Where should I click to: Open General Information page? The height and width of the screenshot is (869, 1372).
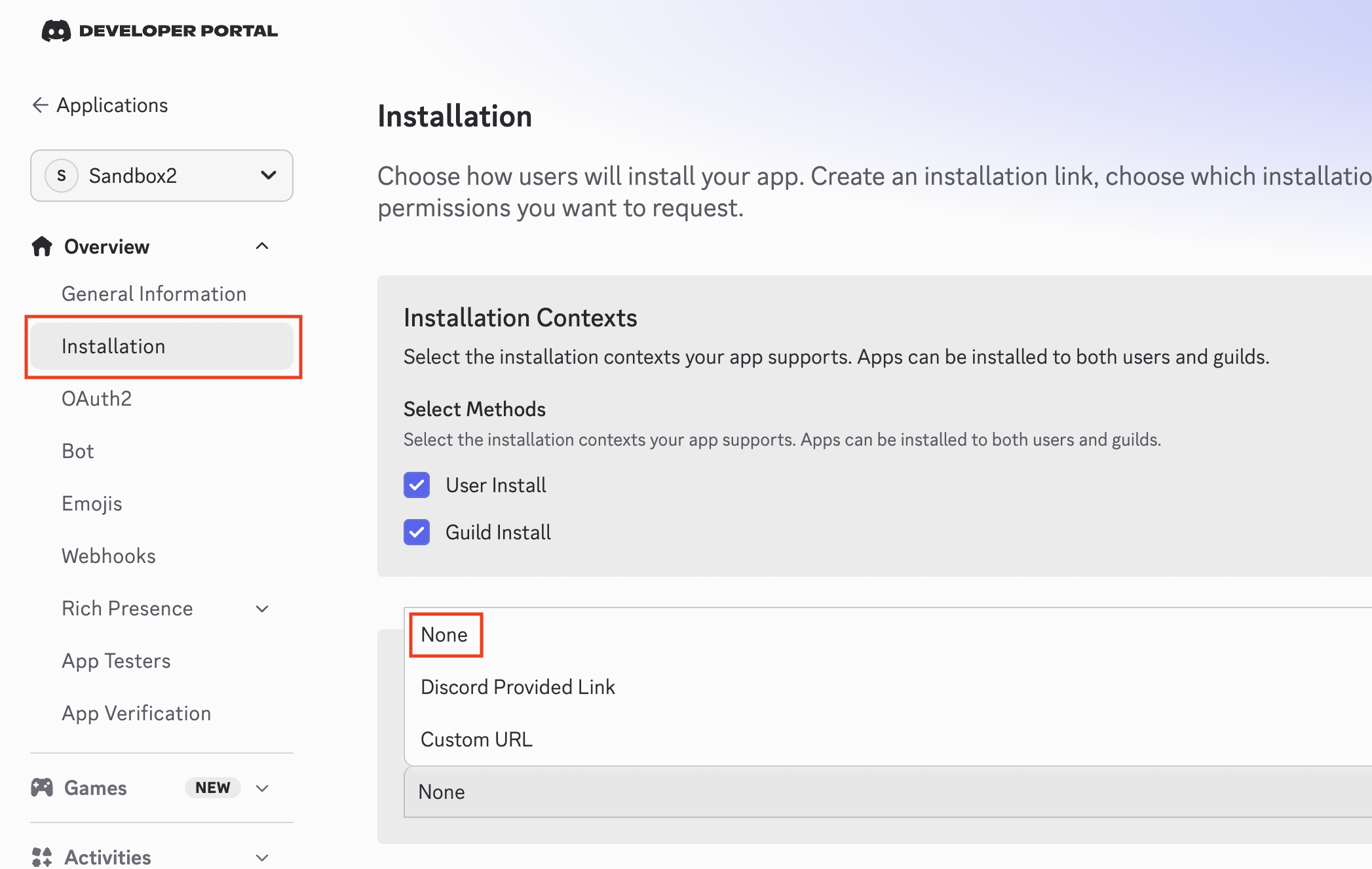click(154, 294)
